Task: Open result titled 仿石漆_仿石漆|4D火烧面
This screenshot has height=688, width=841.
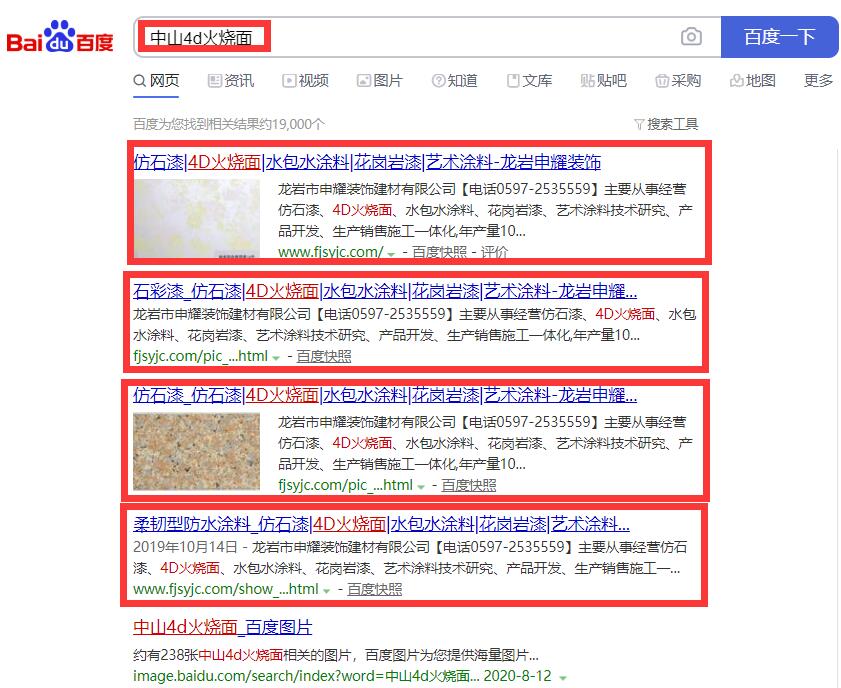Action: tap(385, 395)
